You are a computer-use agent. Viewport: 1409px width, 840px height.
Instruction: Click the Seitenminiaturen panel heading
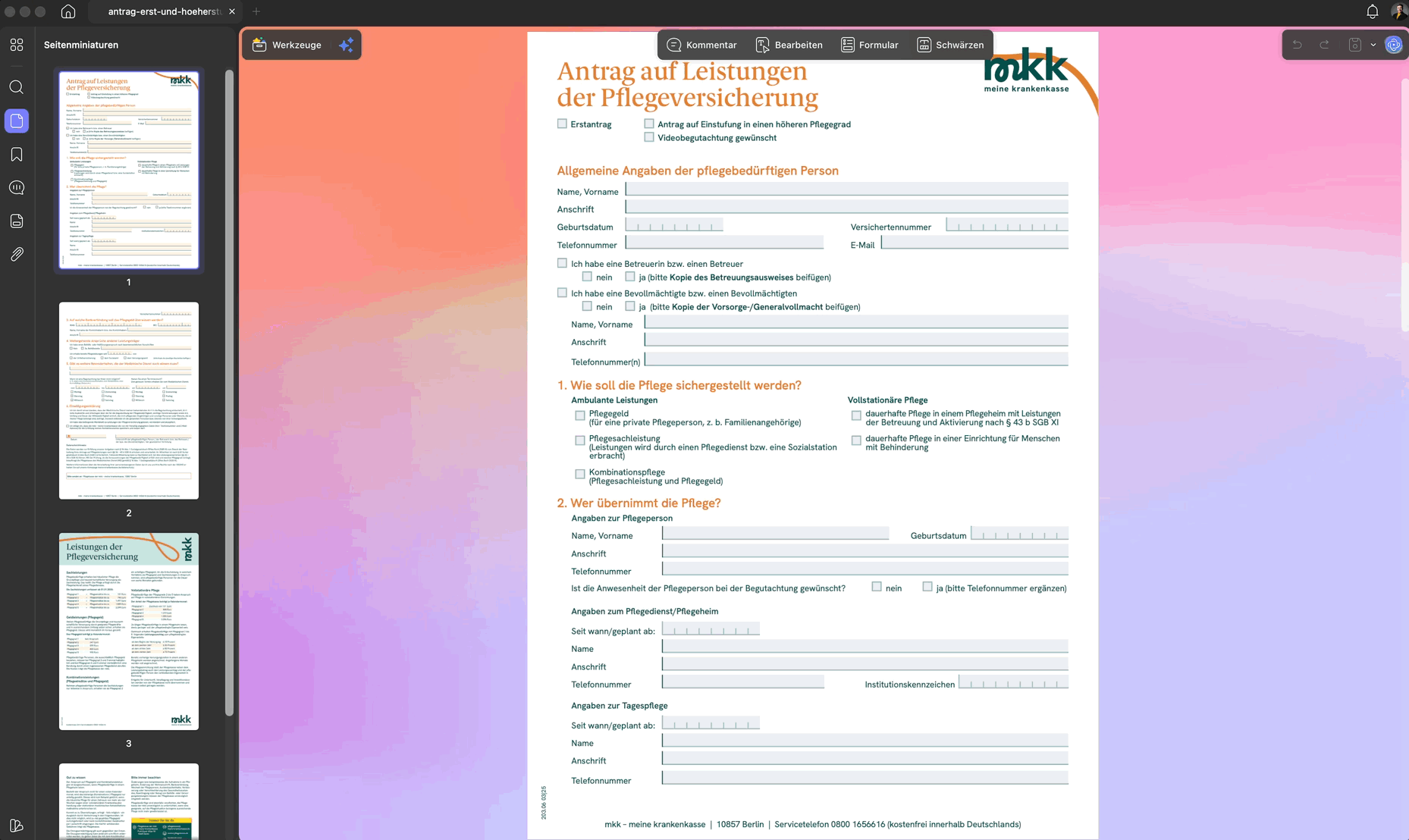click(x=81, y=45)
